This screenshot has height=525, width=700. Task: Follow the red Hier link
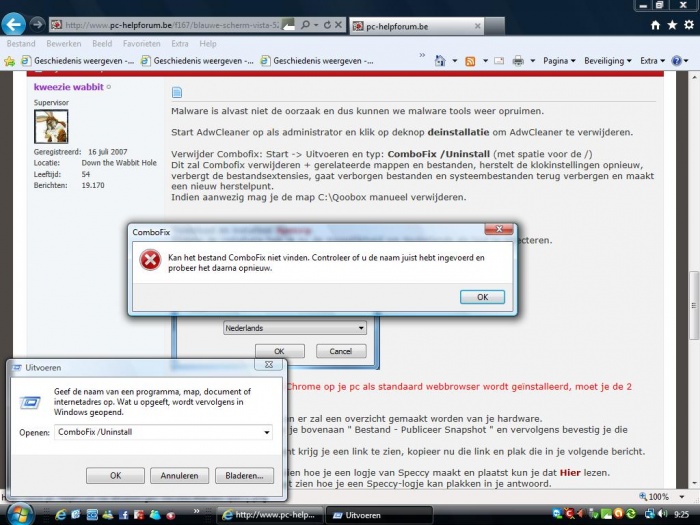570,472
